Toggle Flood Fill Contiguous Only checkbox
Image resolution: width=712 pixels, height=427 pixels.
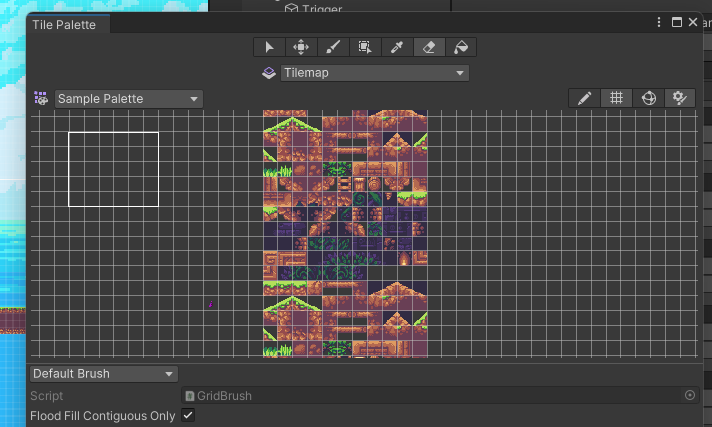(x=188, y=415)
